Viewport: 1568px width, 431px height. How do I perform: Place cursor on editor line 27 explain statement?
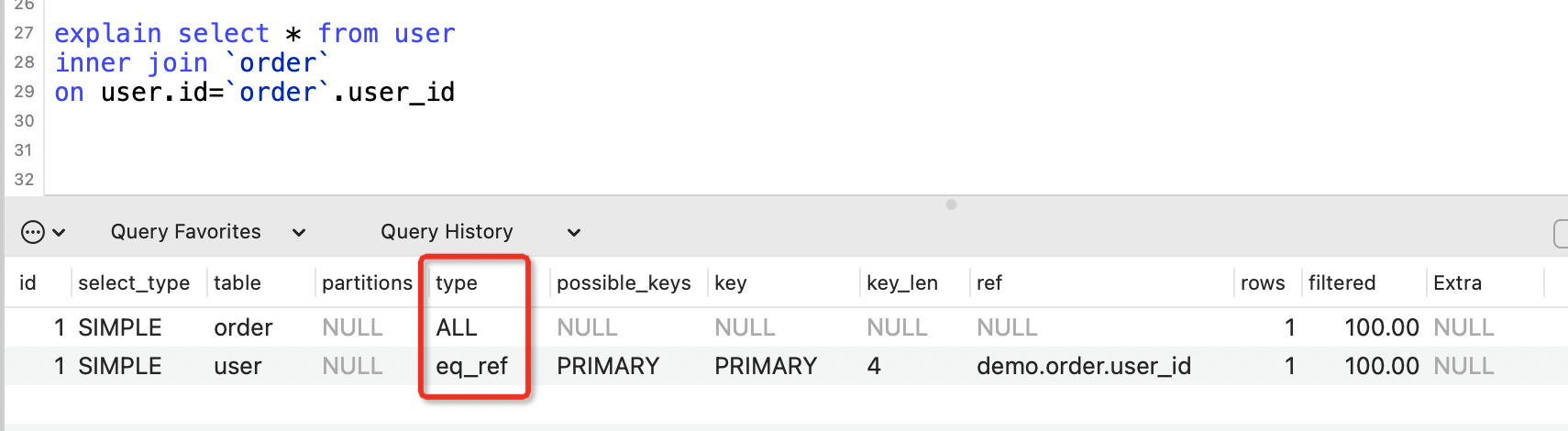(x=255, y=34)
